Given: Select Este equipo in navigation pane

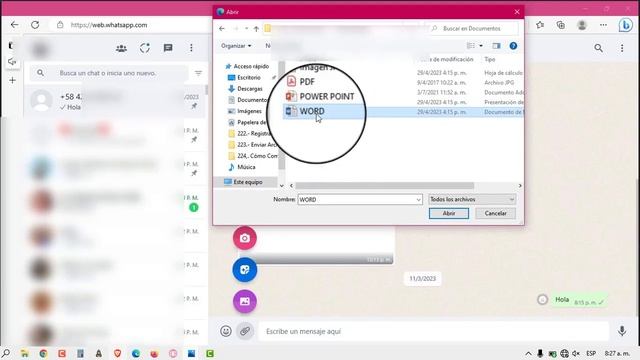Looking at the screenshot, I should pyautogui.click(x=247, y=182).
